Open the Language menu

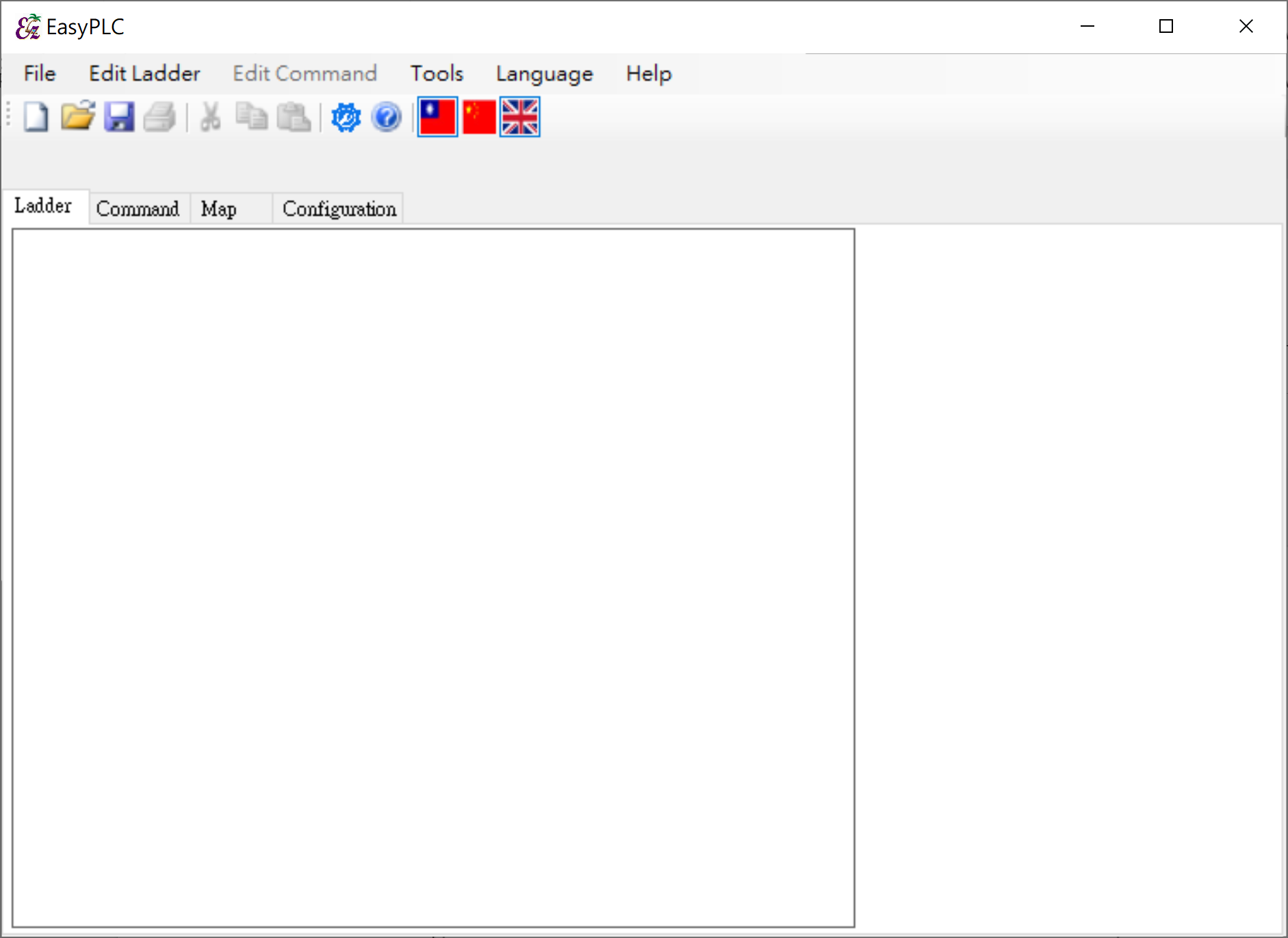pyautogui.click(x=545, y=73)
